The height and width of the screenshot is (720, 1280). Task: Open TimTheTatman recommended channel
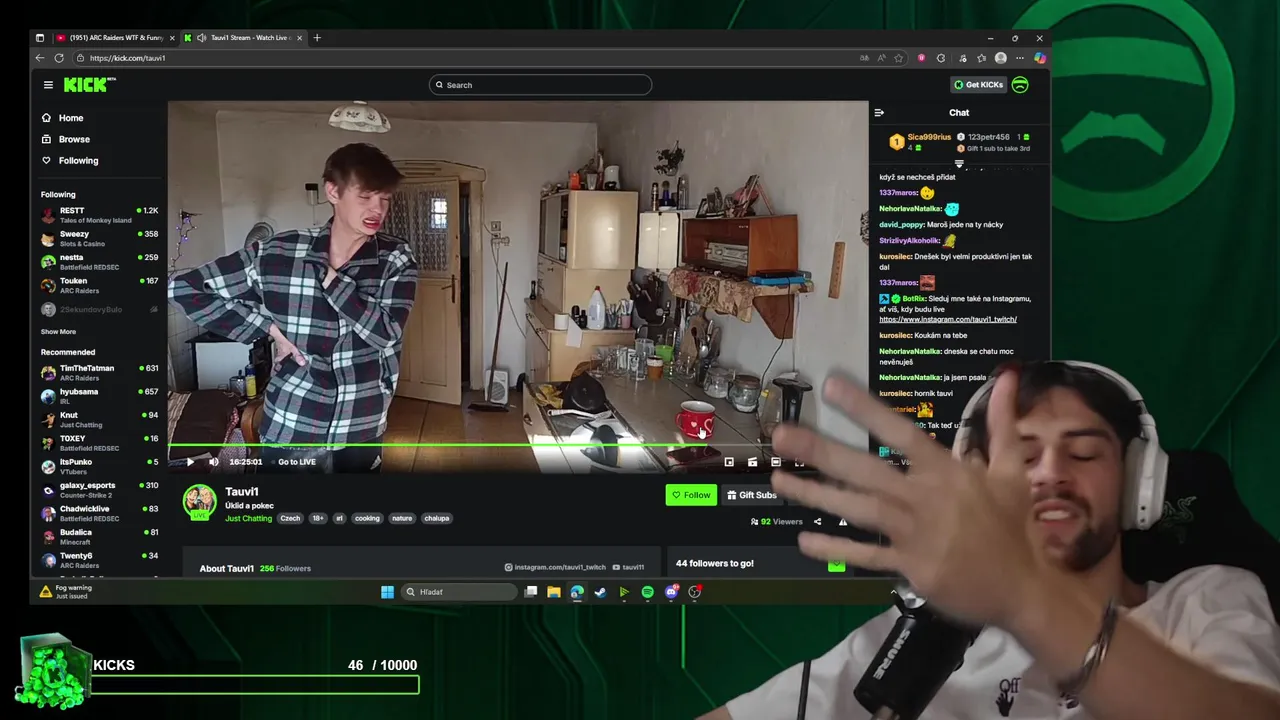tap(100, 372)
